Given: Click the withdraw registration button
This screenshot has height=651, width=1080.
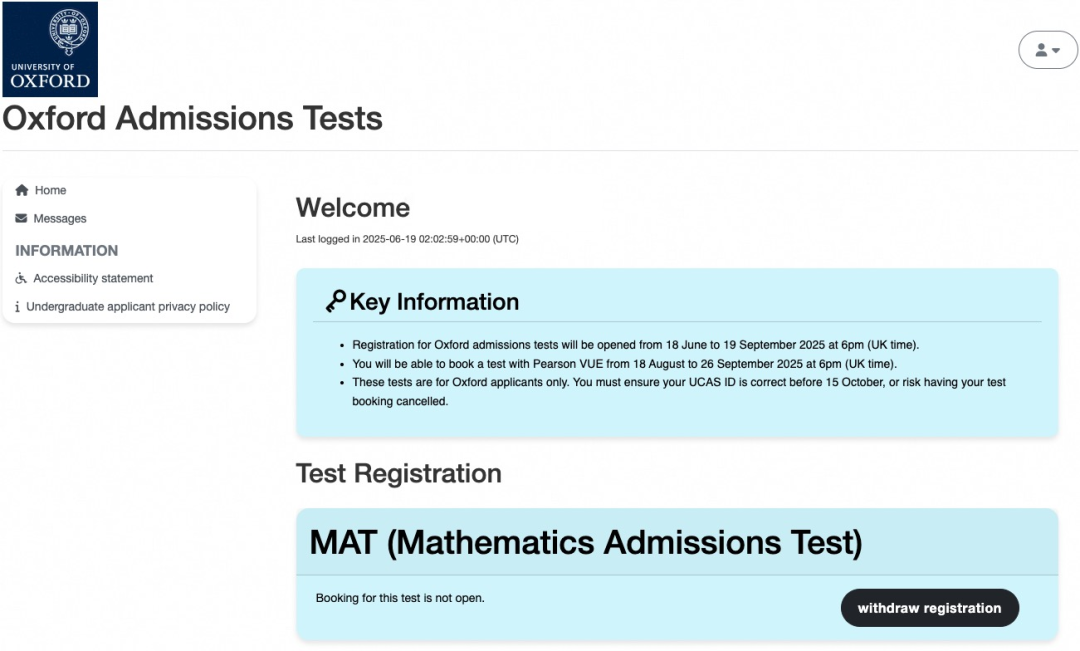Looking at the screenshot, I should (929, 608).
